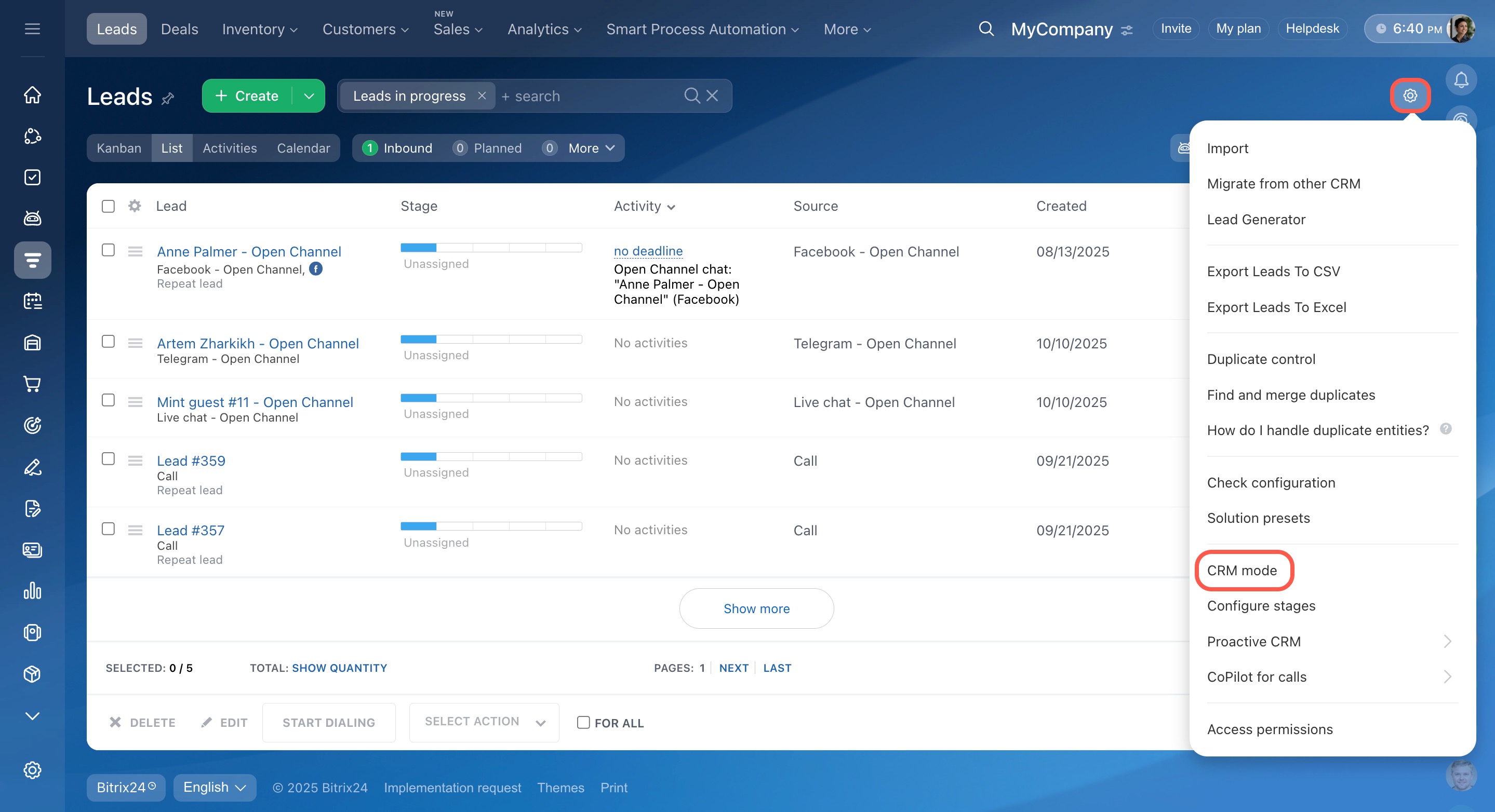
Task: Click the gear icon in Leads header
Action: coord(1410,96)
